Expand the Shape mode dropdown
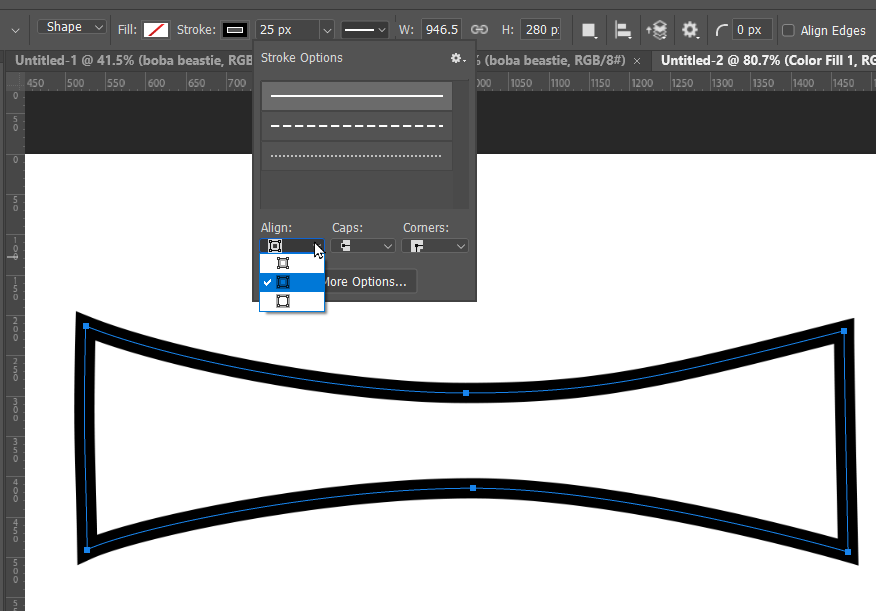 point(71,27)
